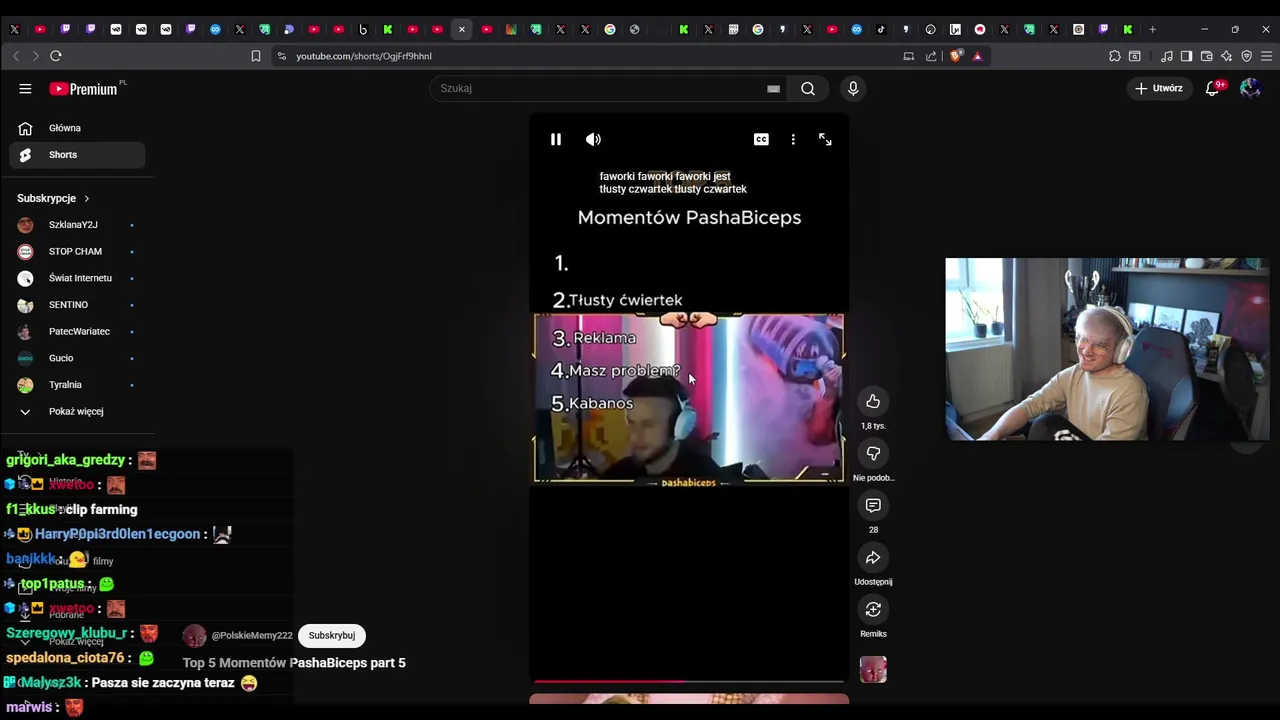Viewport: 1280px width, 720px height.
Task: Open Gucio subscription channel
Action: pyautogui.click(x=77, y=358)
